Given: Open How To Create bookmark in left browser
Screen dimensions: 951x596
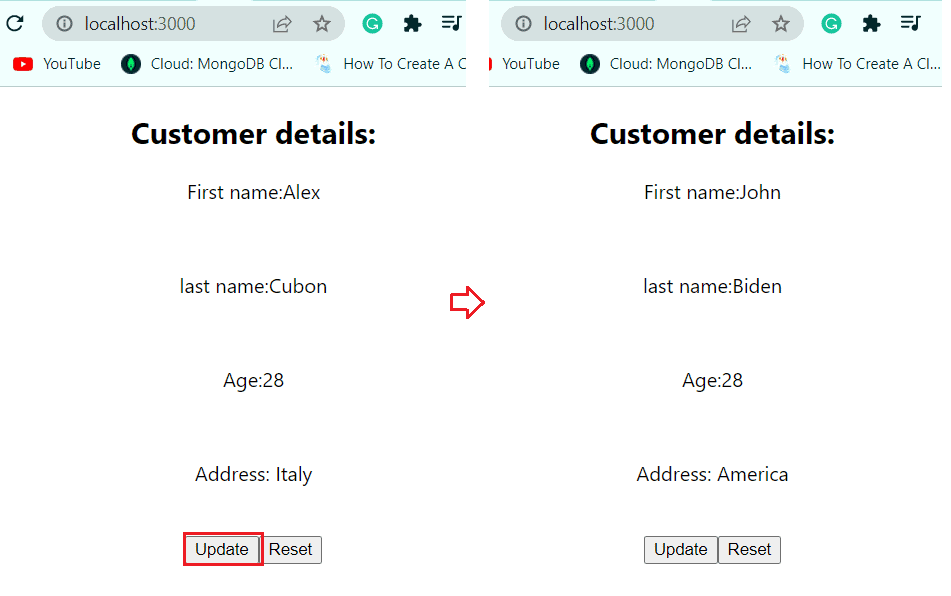Looking at the screenshot, I should click(x=391, y=64).
